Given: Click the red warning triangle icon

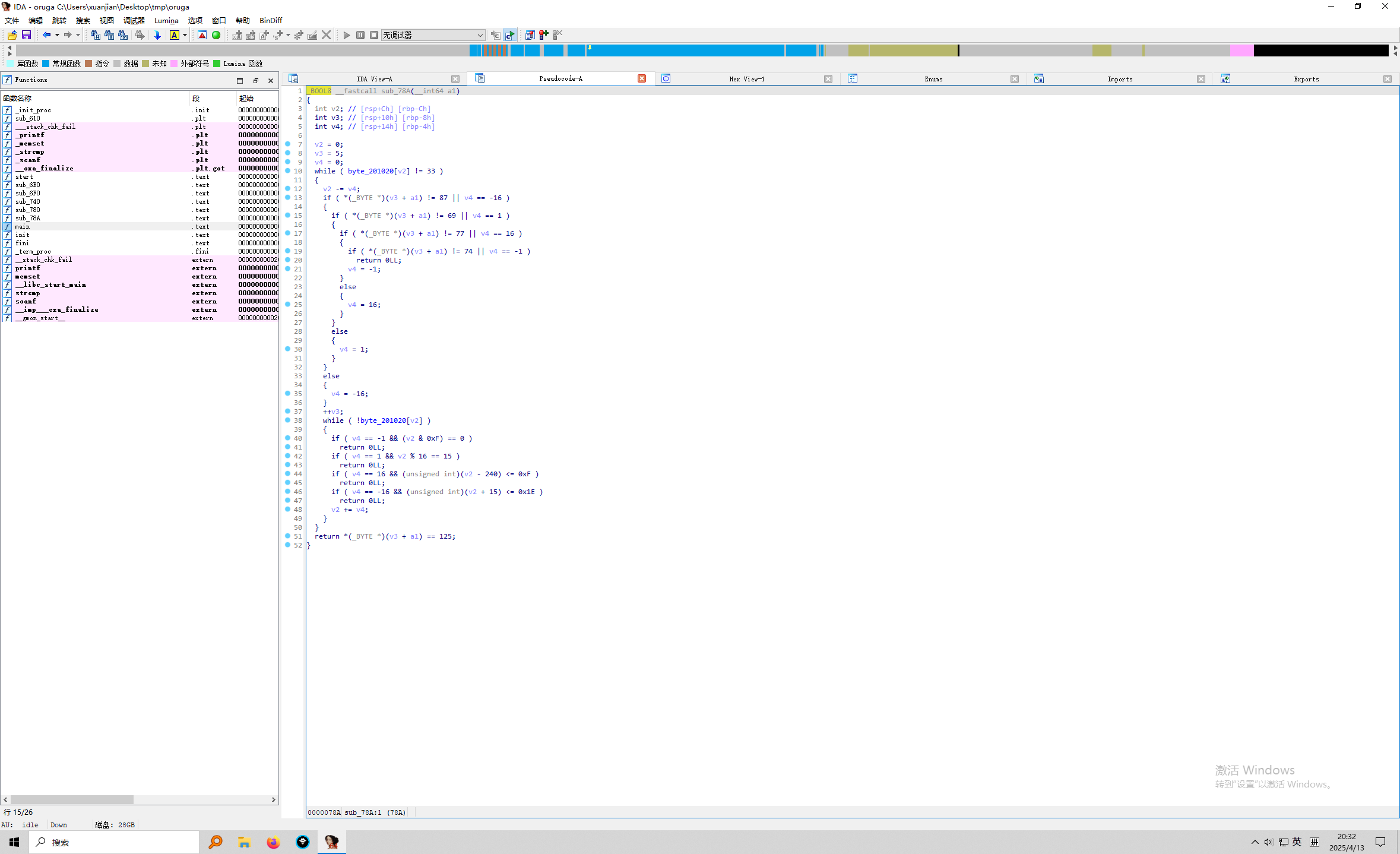Looking at the screenshot, I should pyautogui.click(x=202, y=35).
